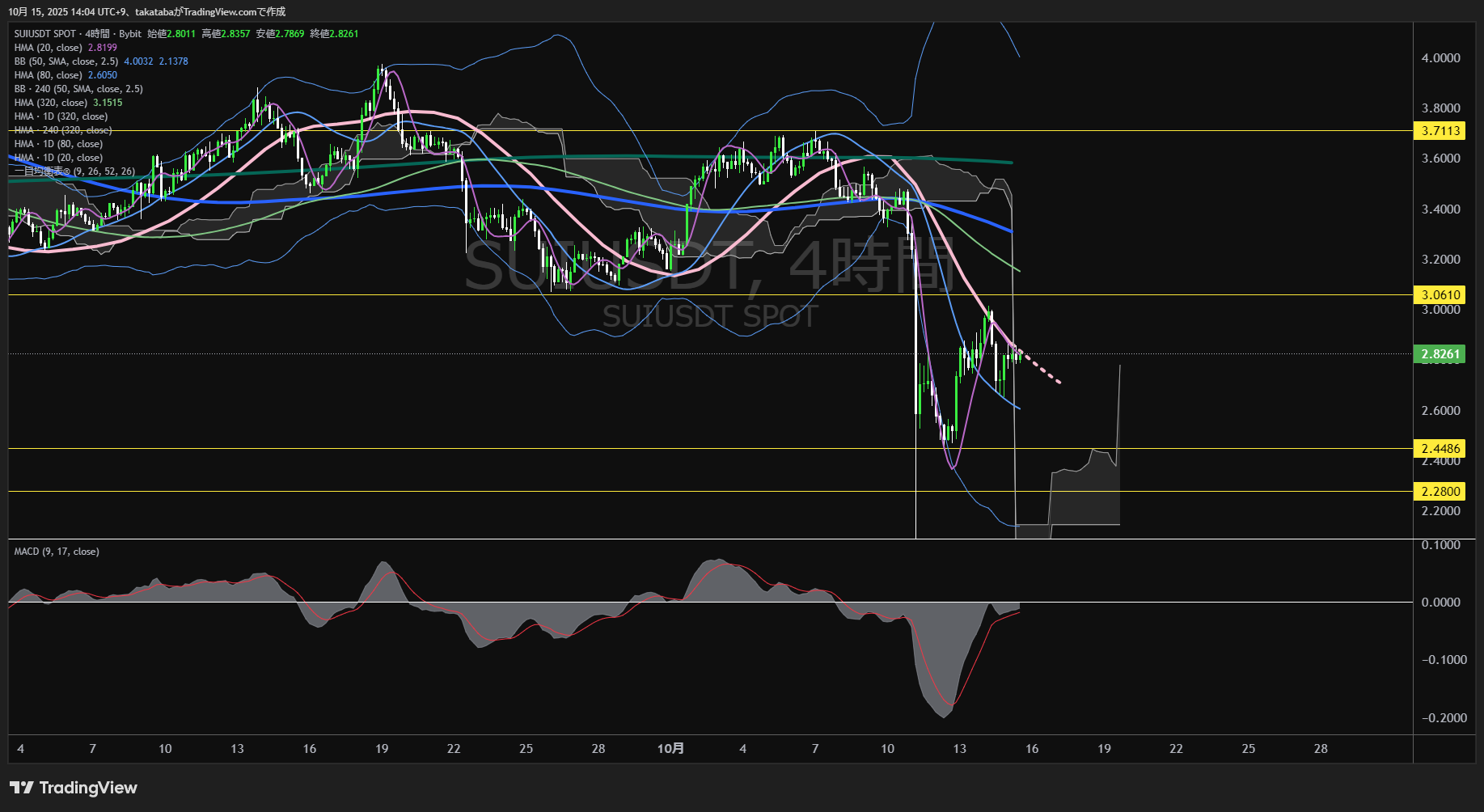The height and width of the screenshot is (812, 1484).
Task: Select the 2.4486 price level tag
Action: coord(1440,449)
